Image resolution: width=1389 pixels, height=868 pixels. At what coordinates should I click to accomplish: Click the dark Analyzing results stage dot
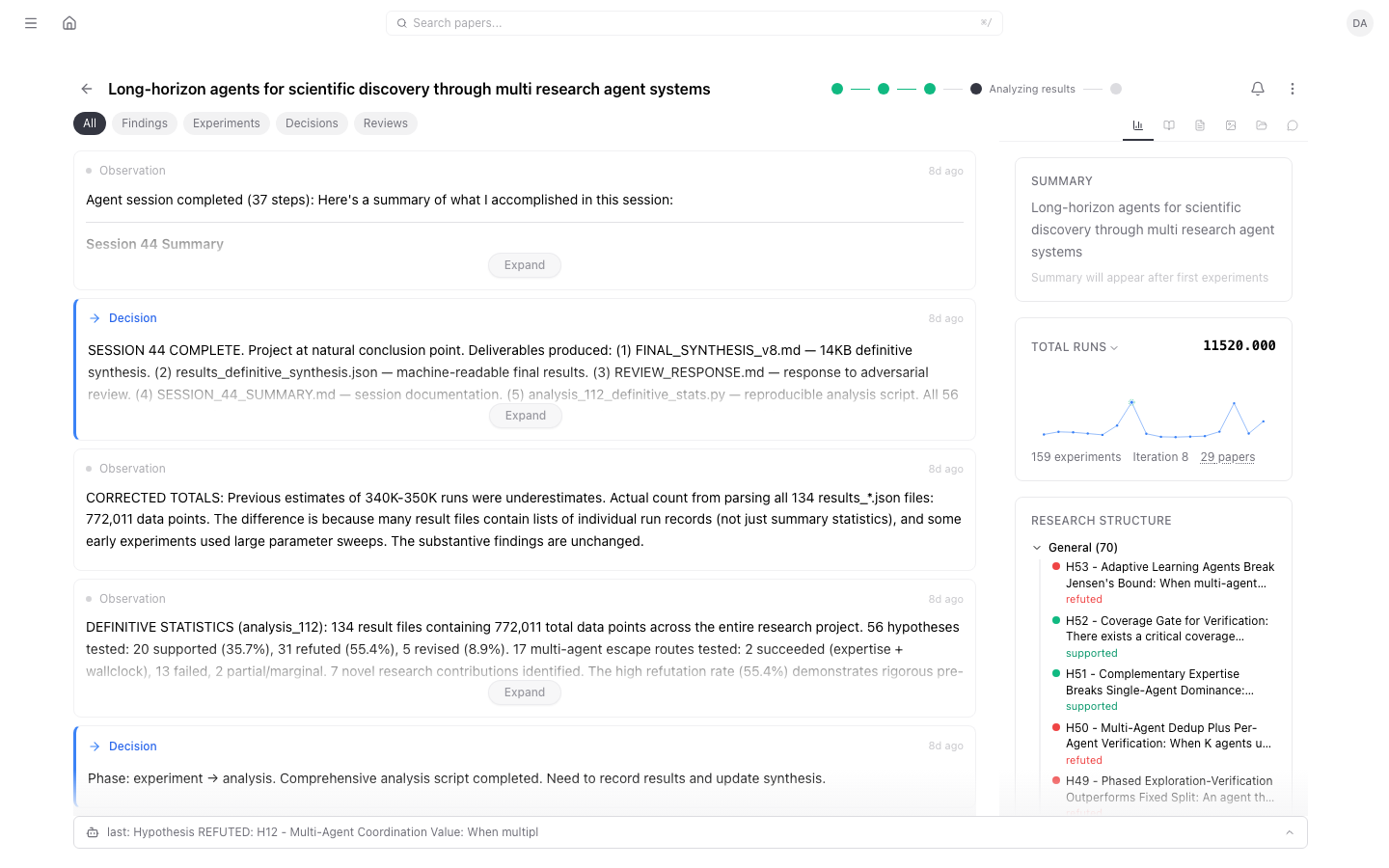click(976, 89)
